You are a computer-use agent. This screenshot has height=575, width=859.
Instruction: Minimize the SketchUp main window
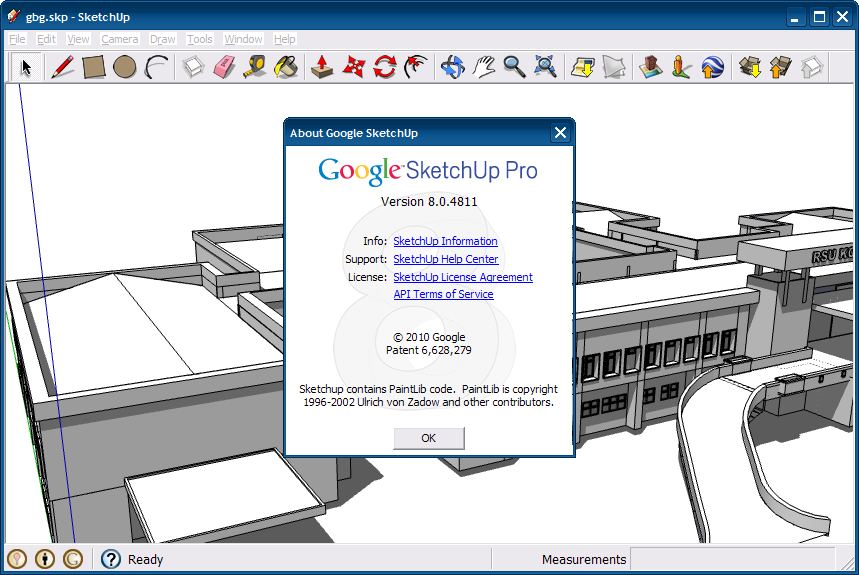click(795, 17)
